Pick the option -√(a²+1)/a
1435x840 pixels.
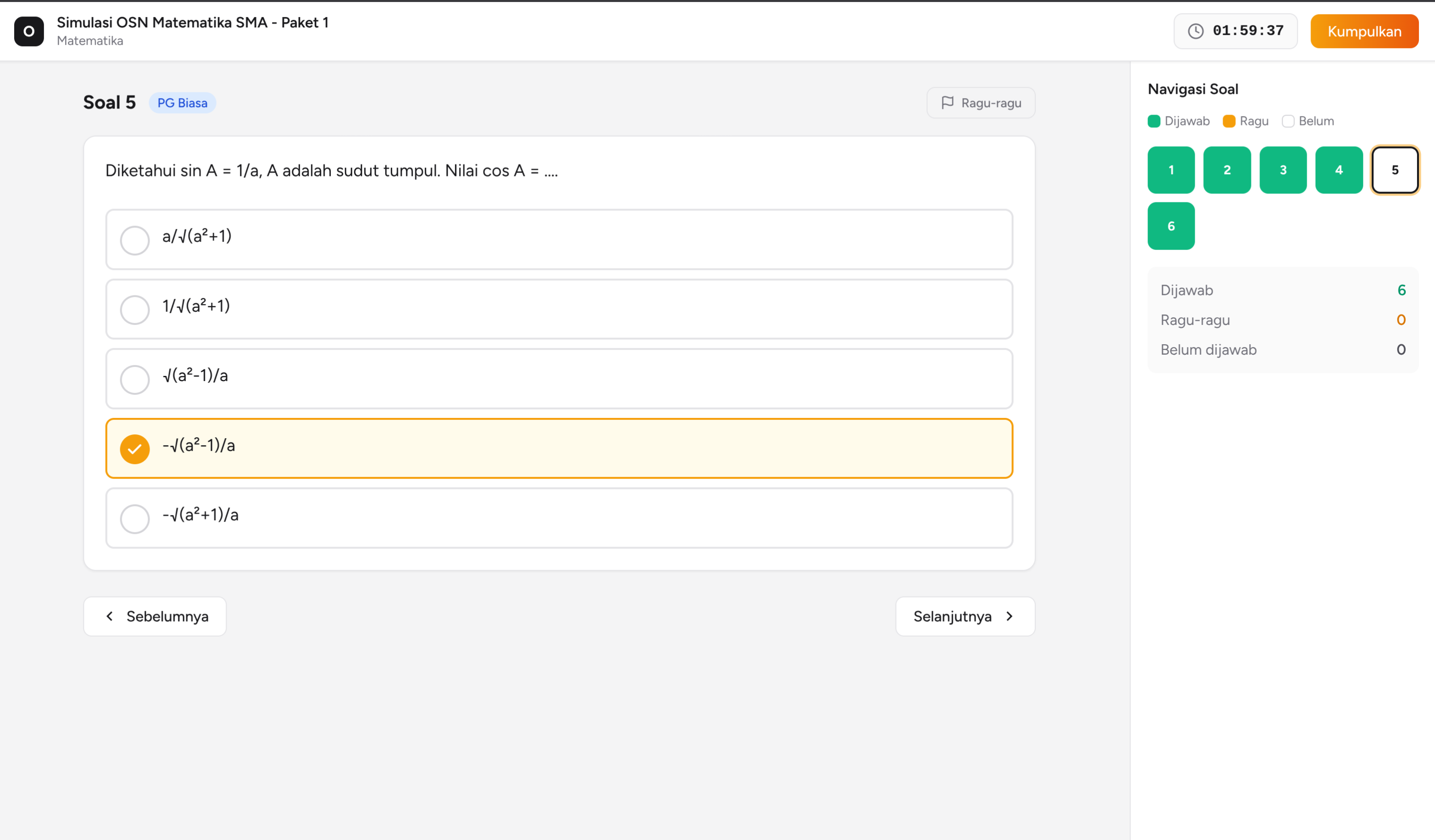tap(559, 518)
